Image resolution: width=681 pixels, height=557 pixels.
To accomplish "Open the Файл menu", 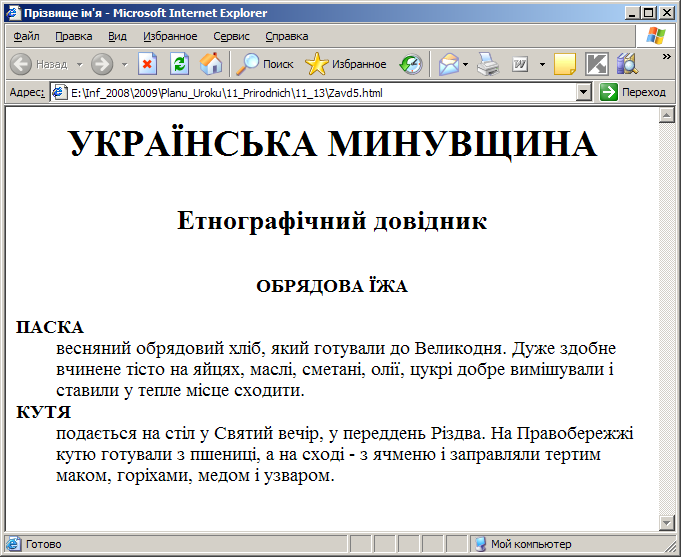I will click(26, 36).
